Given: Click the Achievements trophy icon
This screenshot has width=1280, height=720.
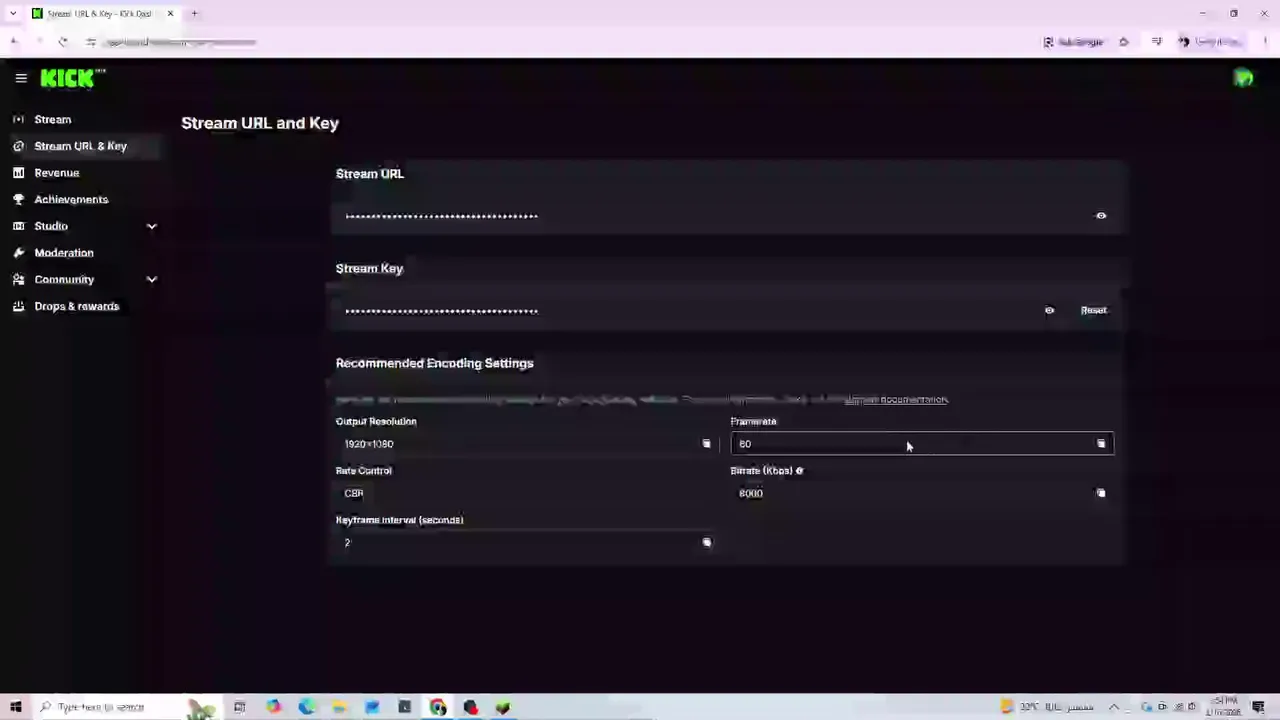Looking at the screenshot, I should [x=18, y=200].
